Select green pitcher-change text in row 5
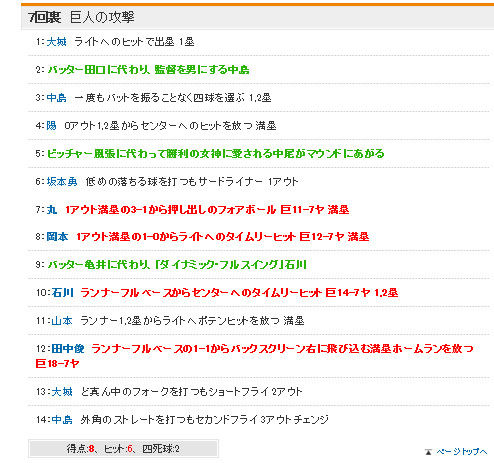Image resolution: width=494 pixels, height=463 pixels. (215, 154)
